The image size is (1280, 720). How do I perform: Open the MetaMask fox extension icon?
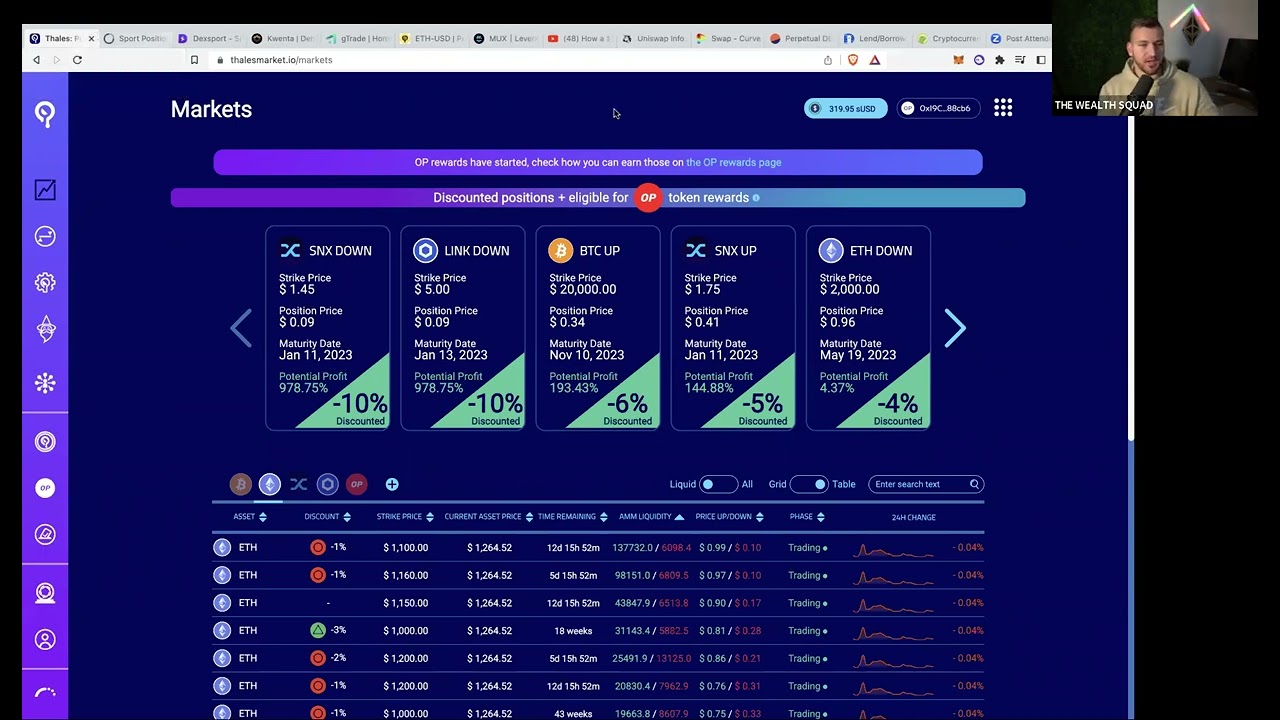pyautogui.click(x=958, y=60)
